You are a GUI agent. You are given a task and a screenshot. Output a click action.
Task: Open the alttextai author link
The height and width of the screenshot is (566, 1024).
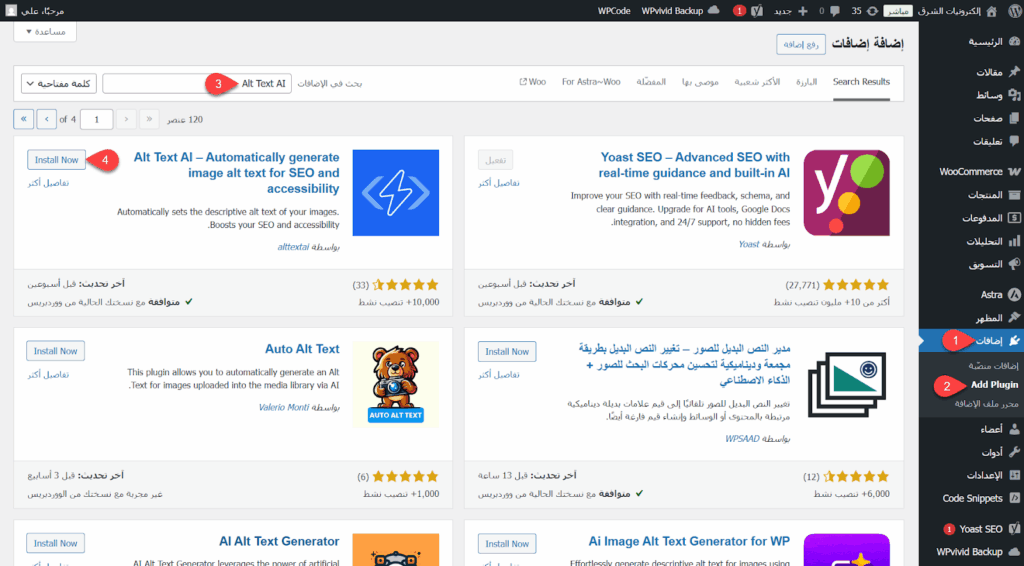pyautogui.click(x=293, y=247)
